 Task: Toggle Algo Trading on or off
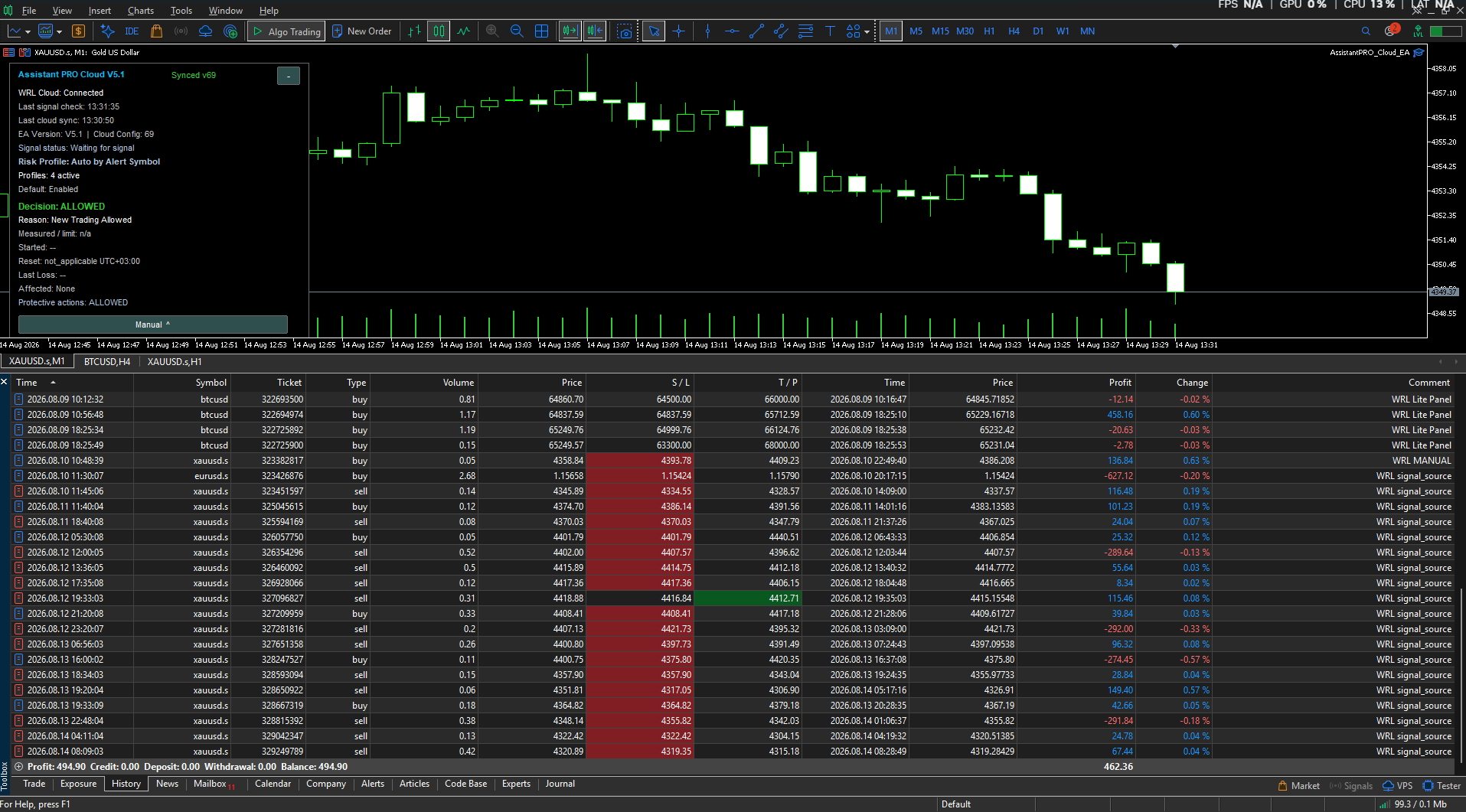[286, 31]
